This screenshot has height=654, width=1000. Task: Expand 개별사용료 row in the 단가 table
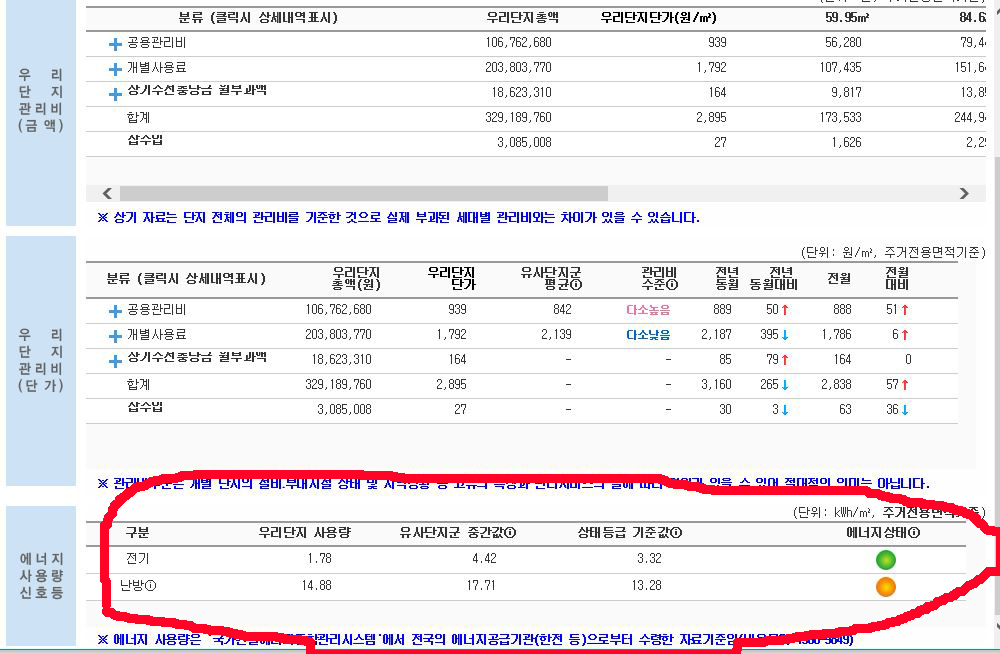point(116,336)
